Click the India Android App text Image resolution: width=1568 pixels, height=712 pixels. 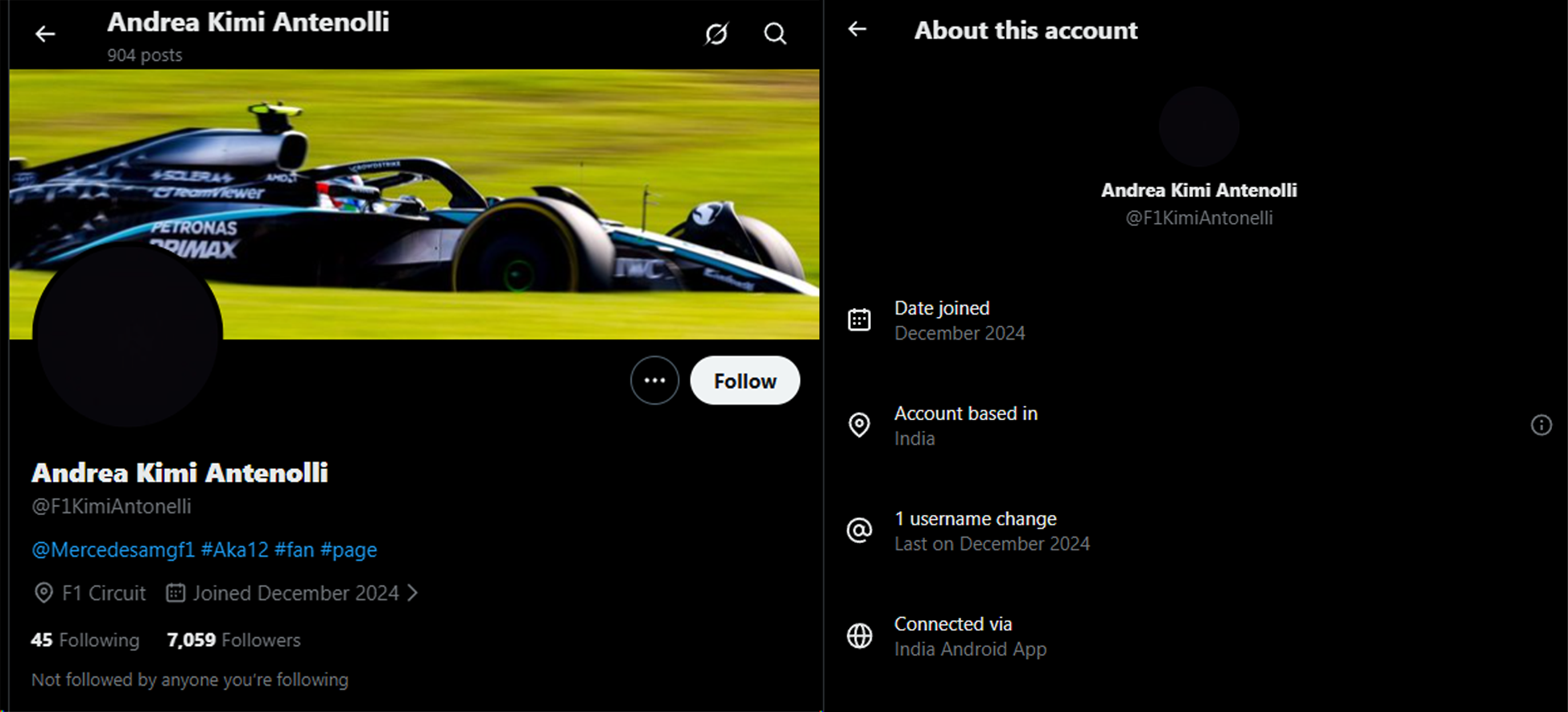[970, 649]
